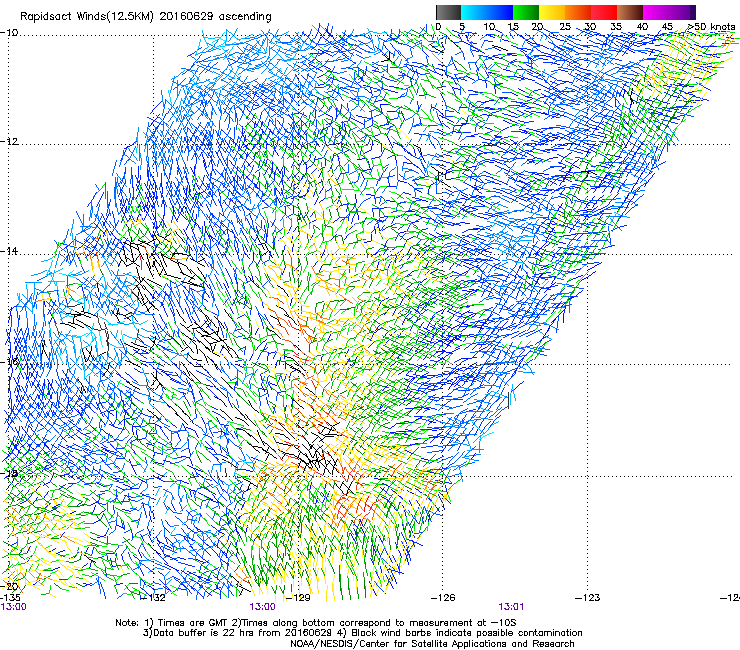Click the '-132' longitude axis label
The image size is (740, 650).
click(154, 598)
